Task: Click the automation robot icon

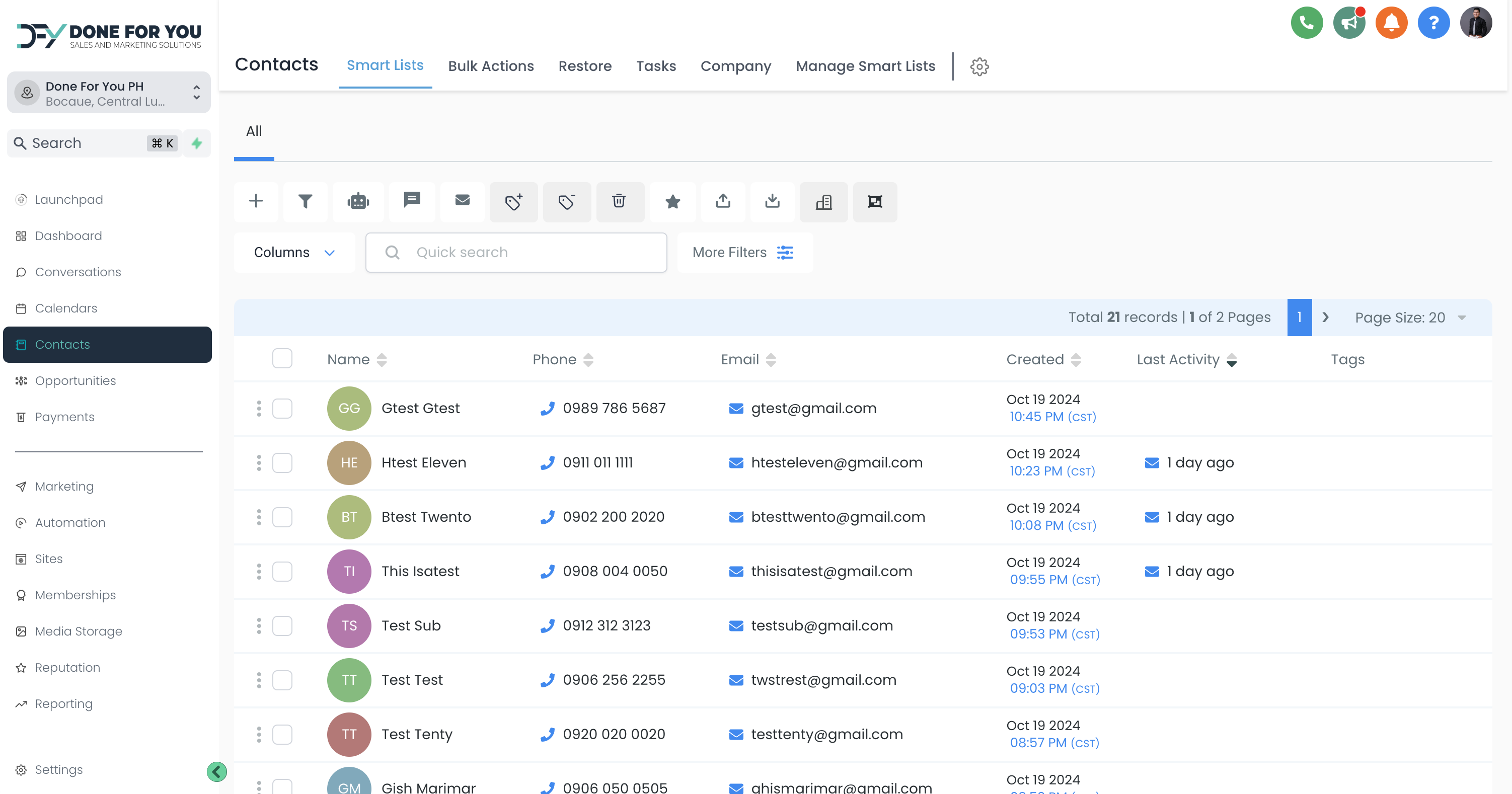Action: [358, 201]
